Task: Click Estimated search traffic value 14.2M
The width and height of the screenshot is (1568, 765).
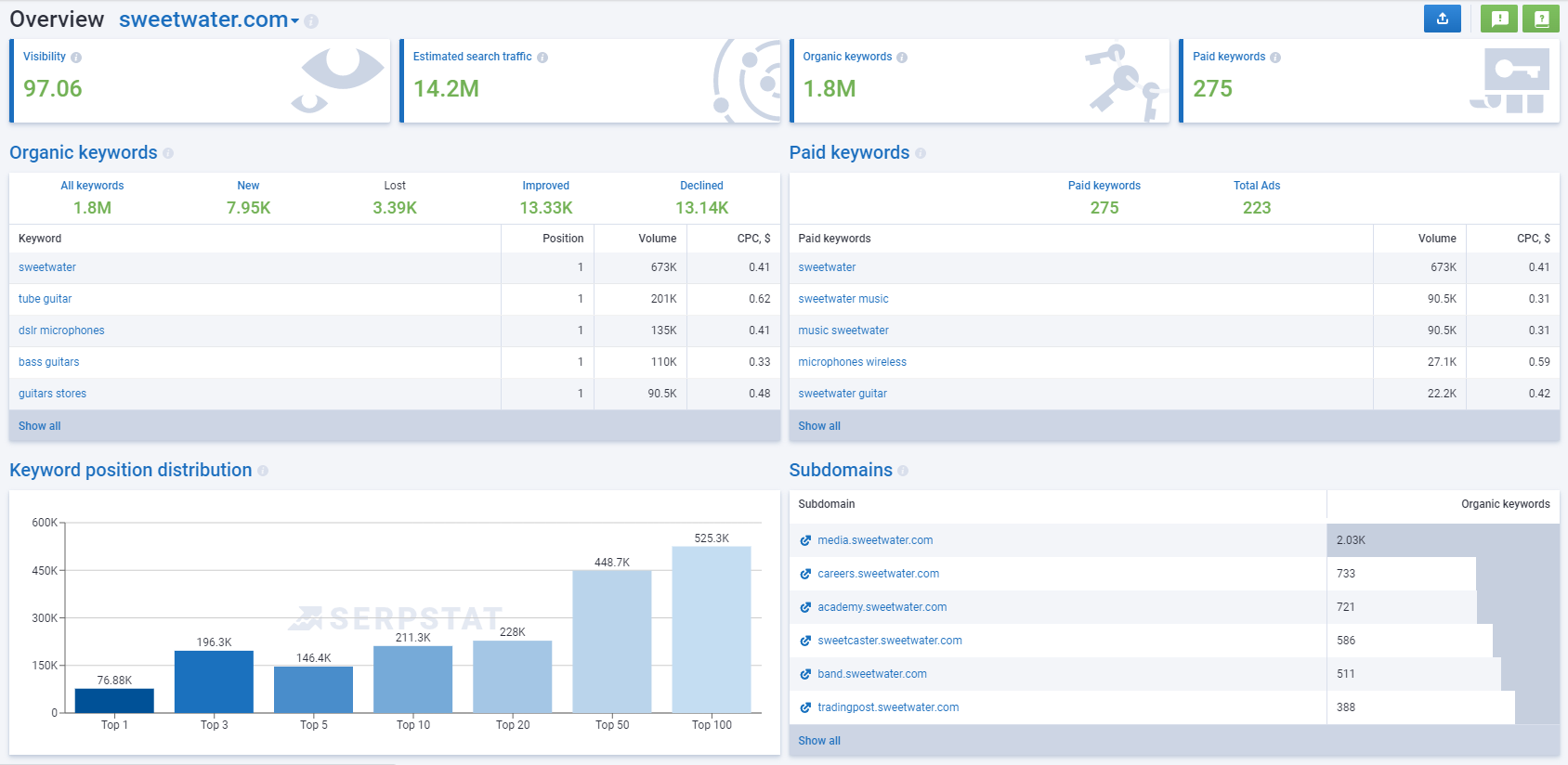Action: (447, 89)
